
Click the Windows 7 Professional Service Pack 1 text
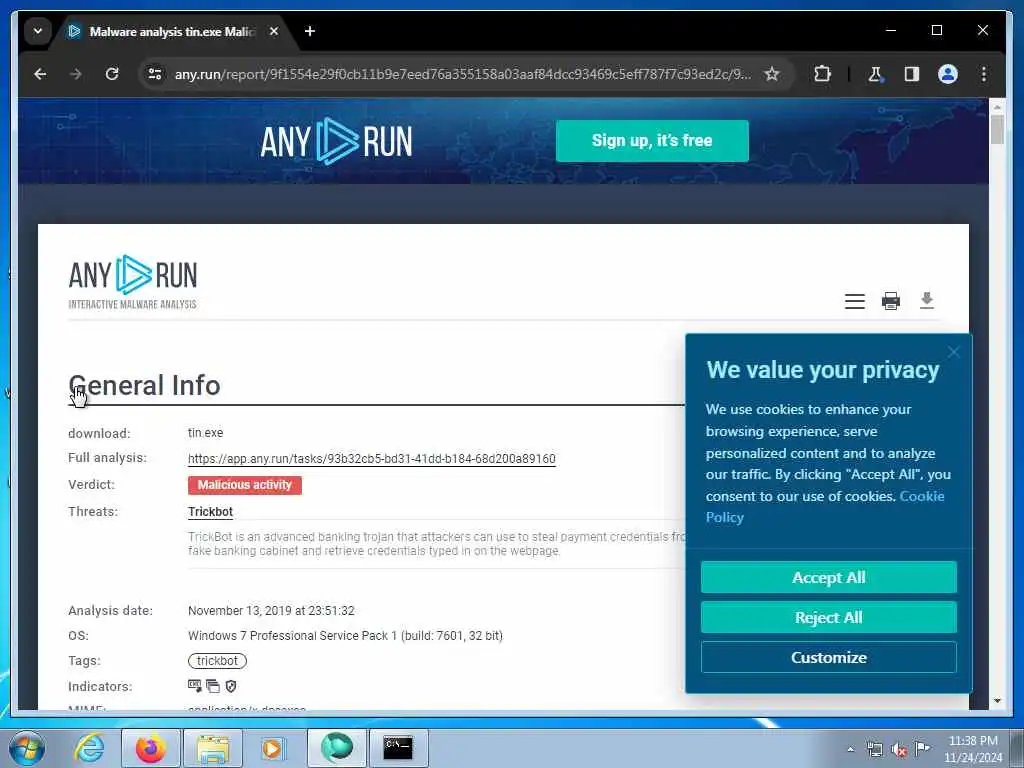click(345, 635)
